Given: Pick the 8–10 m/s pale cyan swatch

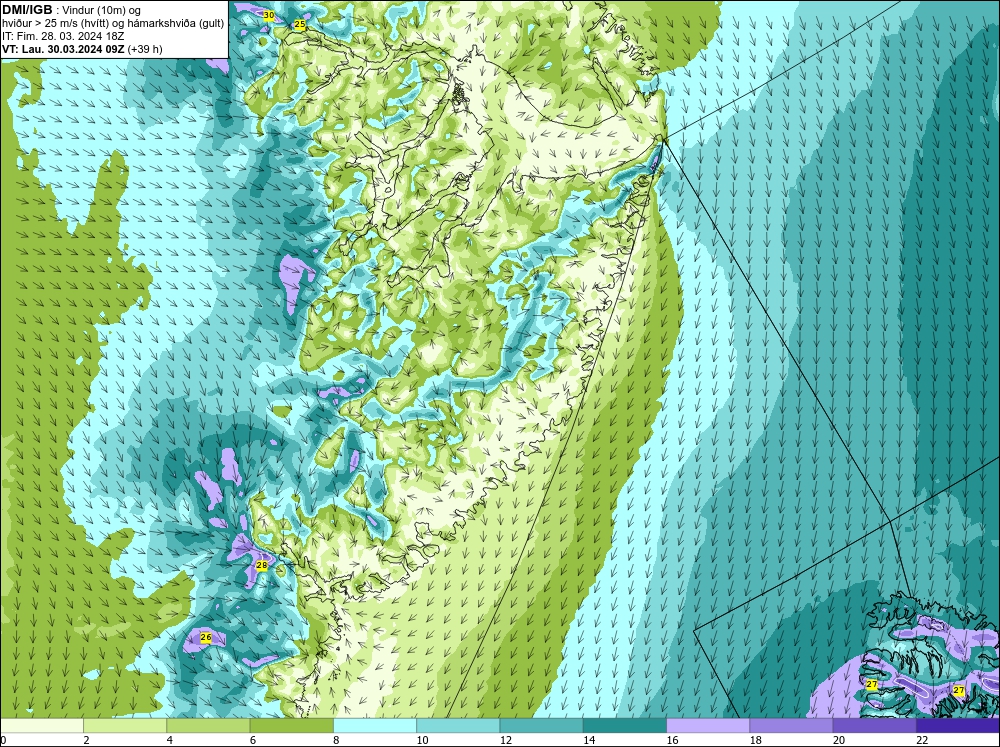Looking at the screenshot, I should coord(375,725).
